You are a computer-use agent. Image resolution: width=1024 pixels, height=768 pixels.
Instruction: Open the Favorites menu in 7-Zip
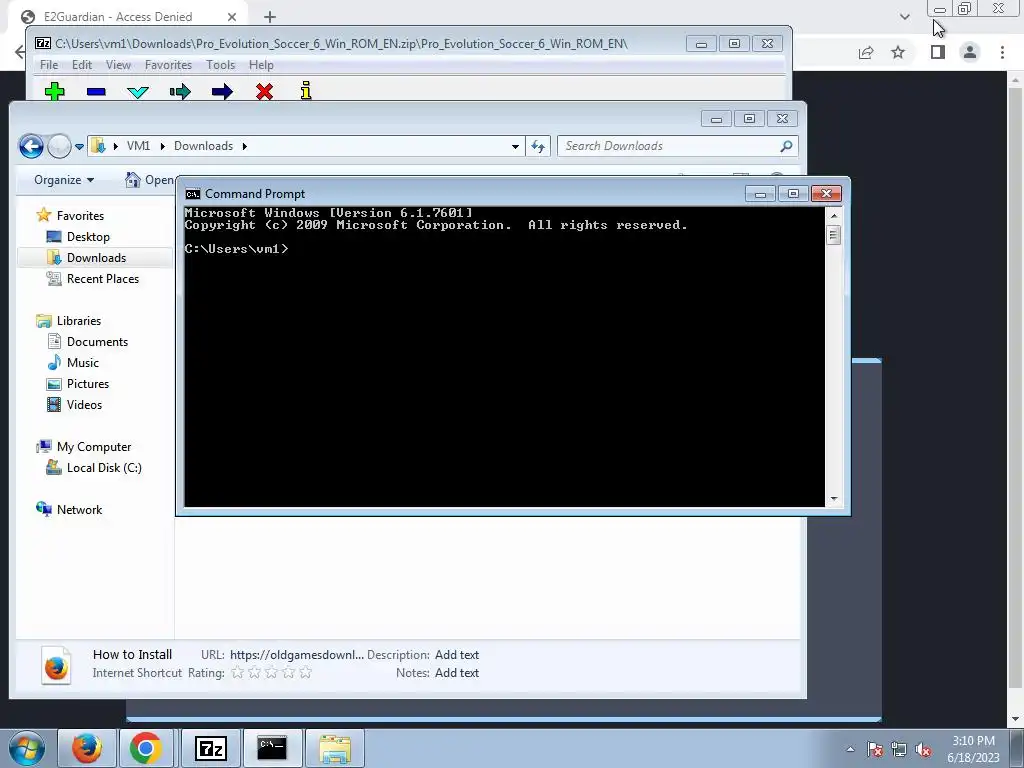click(168, 65)
